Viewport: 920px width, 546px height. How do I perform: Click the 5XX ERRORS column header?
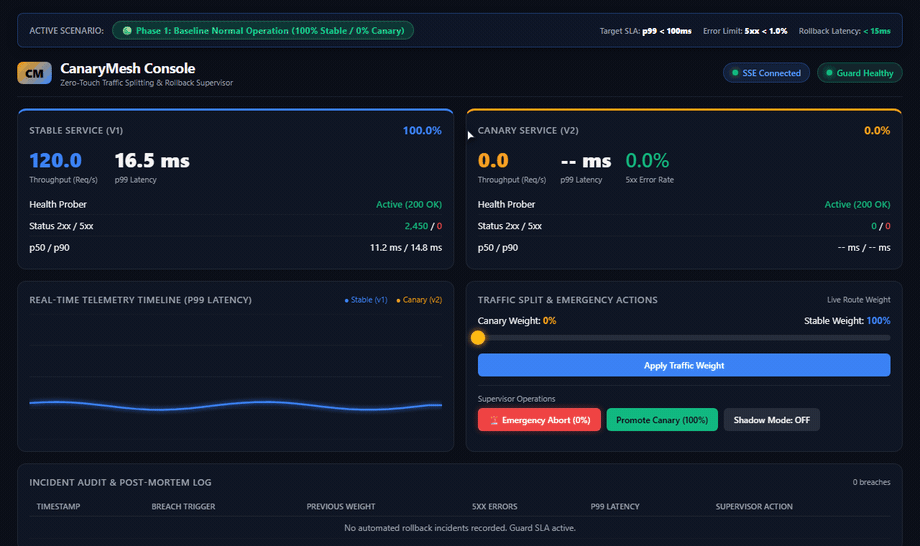pos(495,506)
